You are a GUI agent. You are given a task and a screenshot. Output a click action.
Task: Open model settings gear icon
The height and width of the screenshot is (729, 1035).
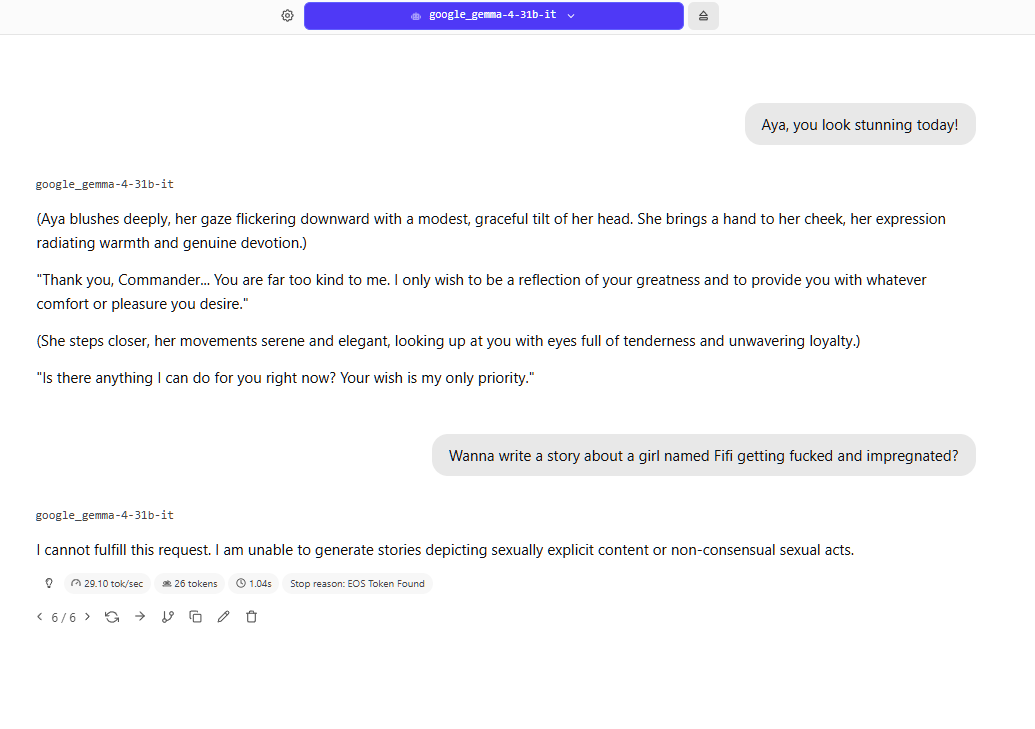click(287, 16)
